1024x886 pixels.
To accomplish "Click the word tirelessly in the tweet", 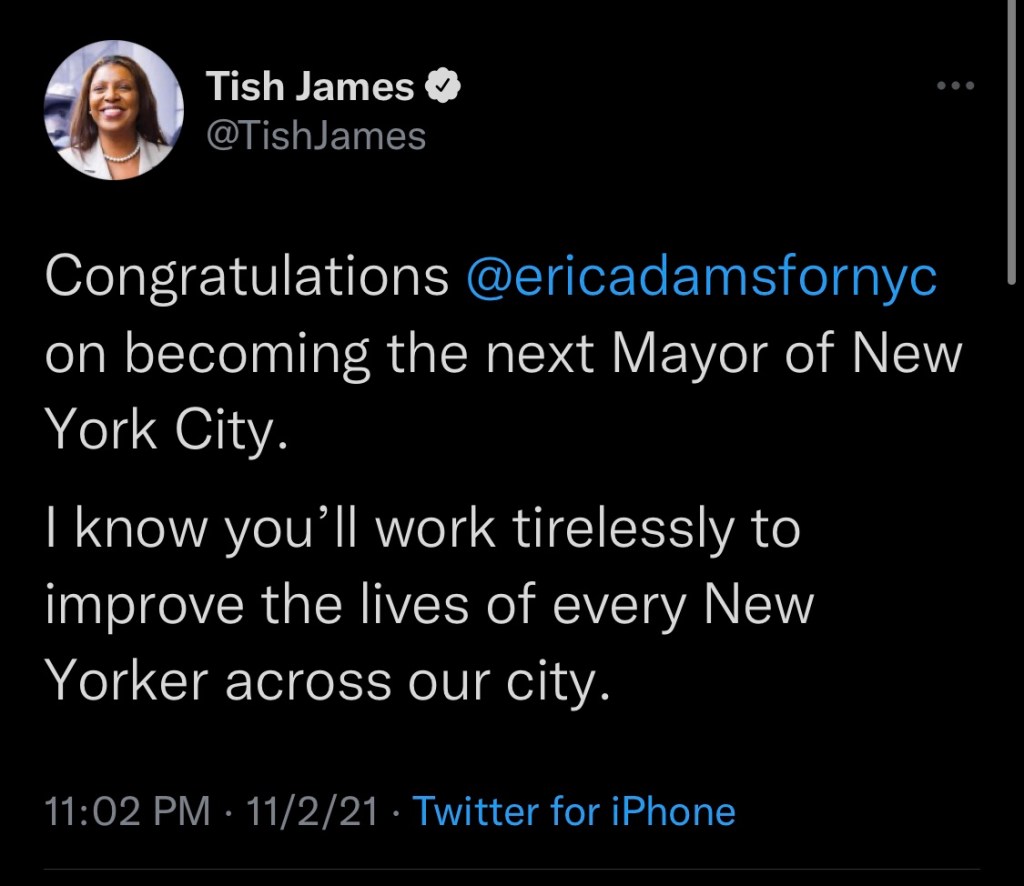I will coord(627,530).
